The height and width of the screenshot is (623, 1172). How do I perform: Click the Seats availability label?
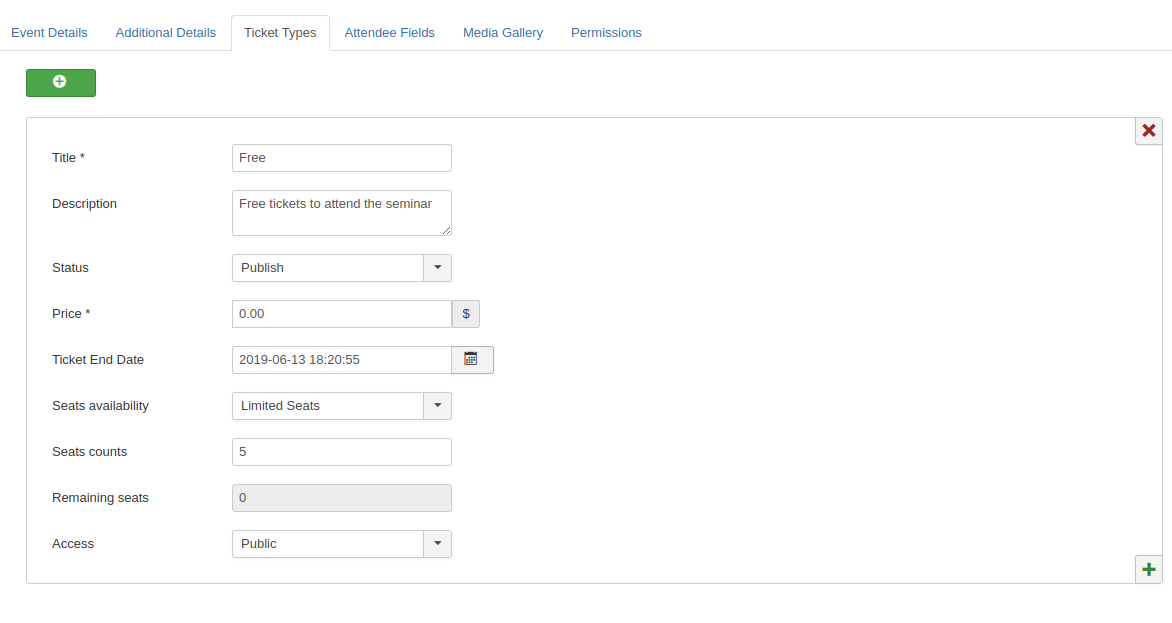click(x=100, y=406)
